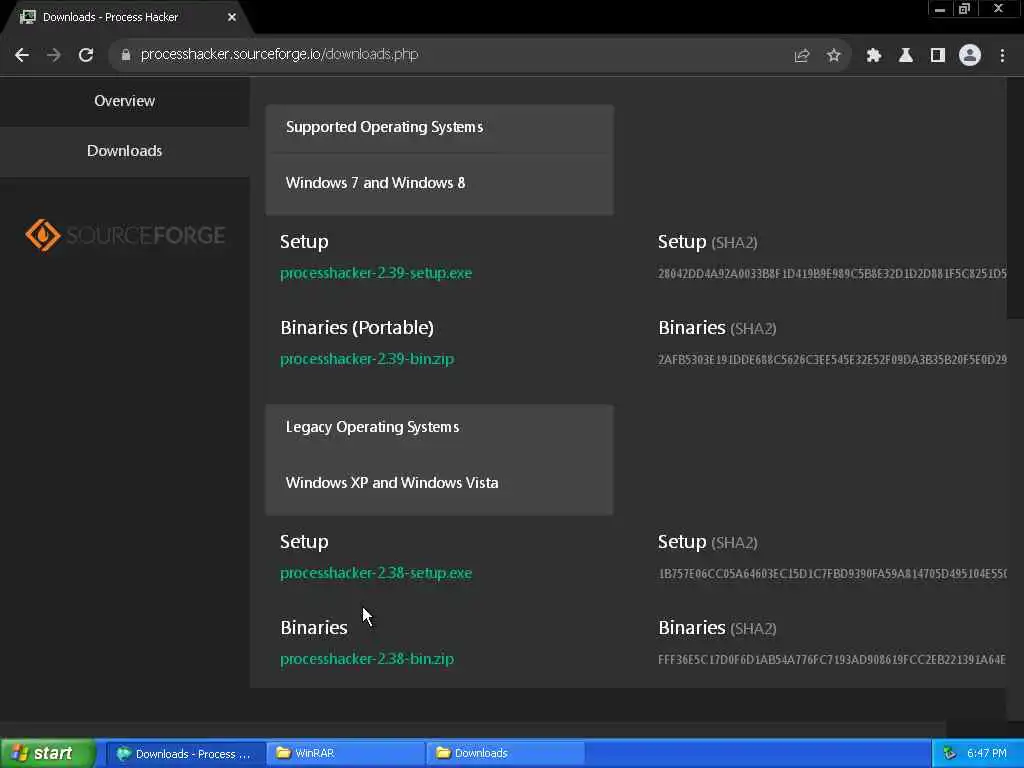1024x768 pixels.
Task: Click the 2.38 binaries SHA2 hash
Action: [832, 660]
